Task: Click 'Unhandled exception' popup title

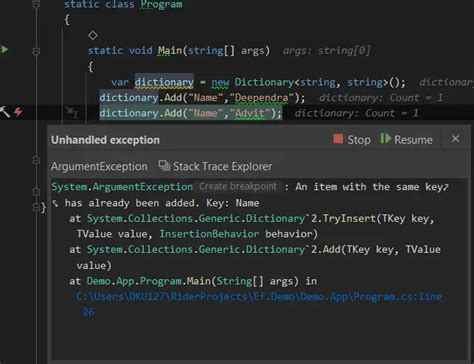Action: tap(105, 140)
